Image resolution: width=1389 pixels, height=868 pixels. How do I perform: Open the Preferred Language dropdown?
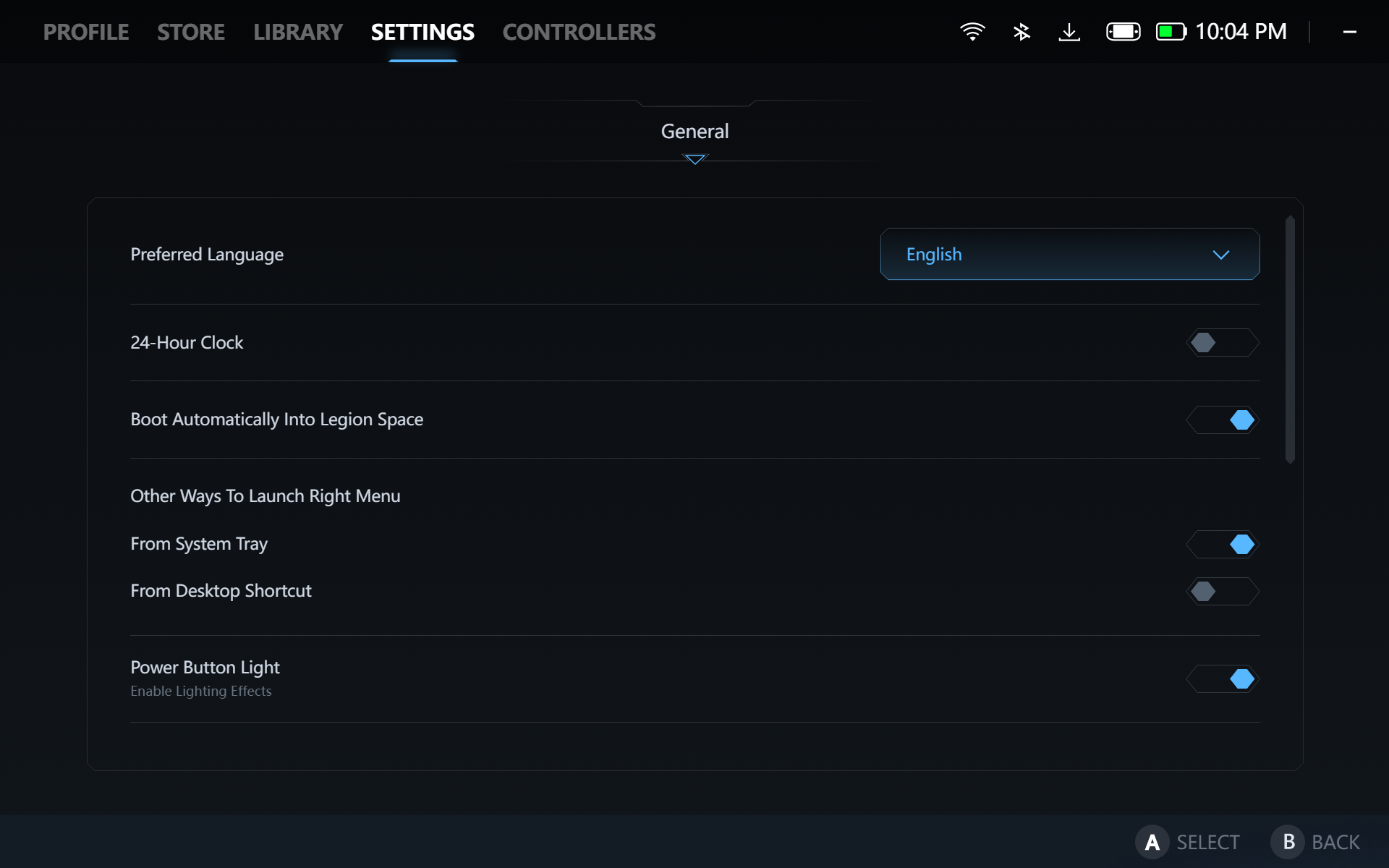(x=1070, y=254)
